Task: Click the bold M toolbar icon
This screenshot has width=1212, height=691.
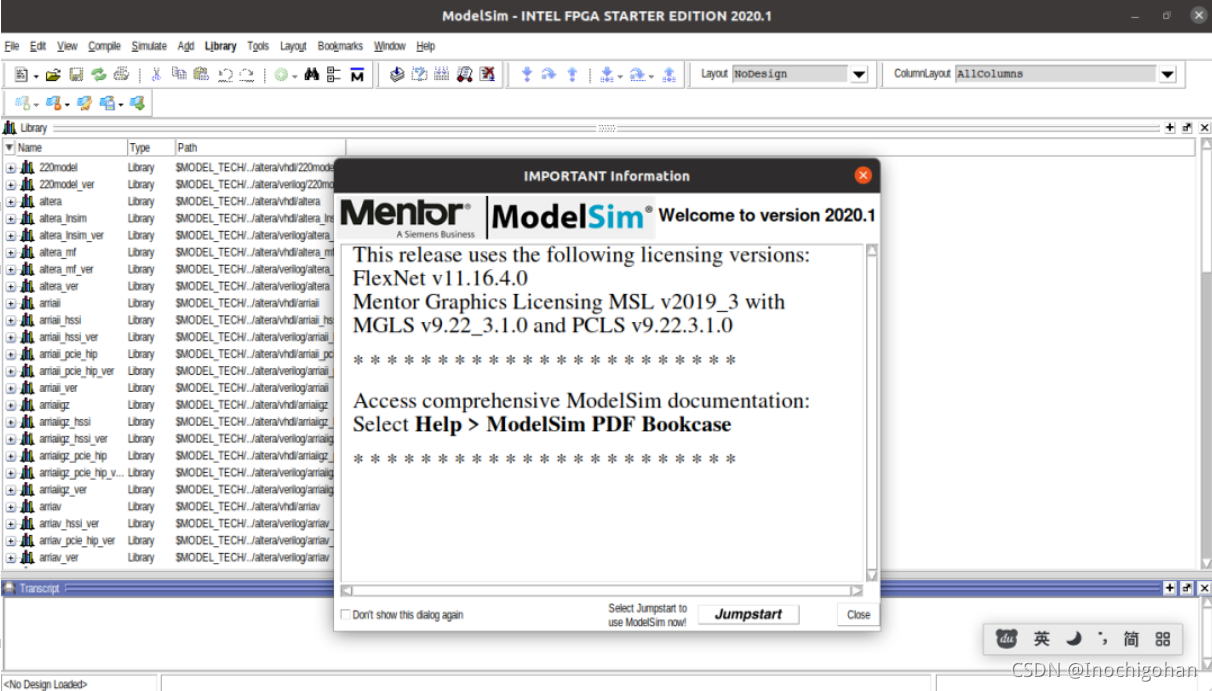Action: point(357,74)
